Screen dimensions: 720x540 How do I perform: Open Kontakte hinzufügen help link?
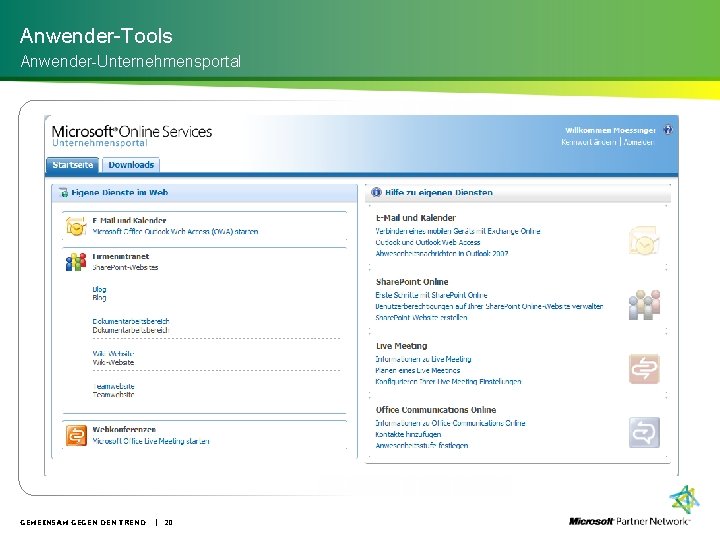[x=408, y=433]
